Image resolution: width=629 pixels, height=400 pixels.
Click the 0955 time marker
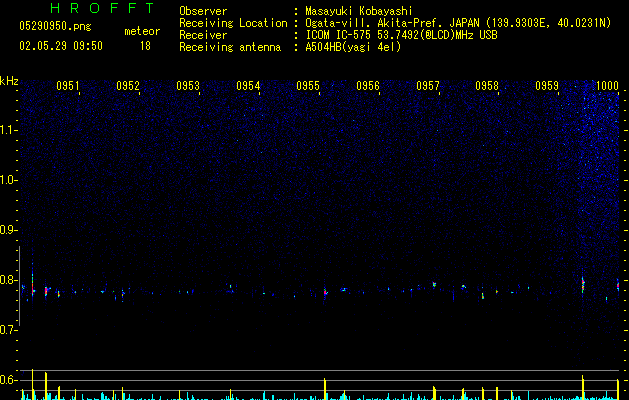pyautogui.click(x=308, y=86)
